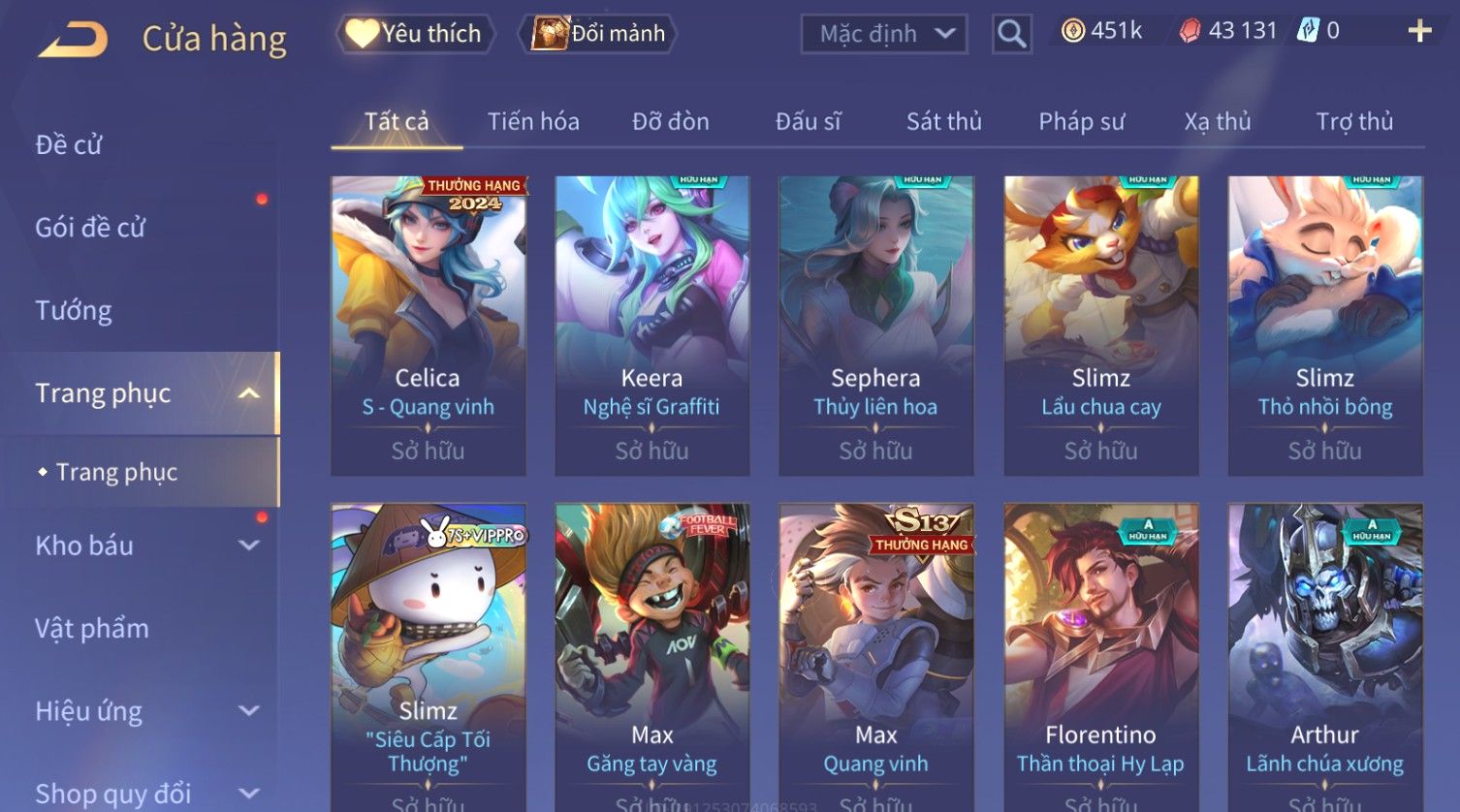Tap the gold coin icon showing 451k
The height and width of the screenshot is (812, 1460).
1072,31
